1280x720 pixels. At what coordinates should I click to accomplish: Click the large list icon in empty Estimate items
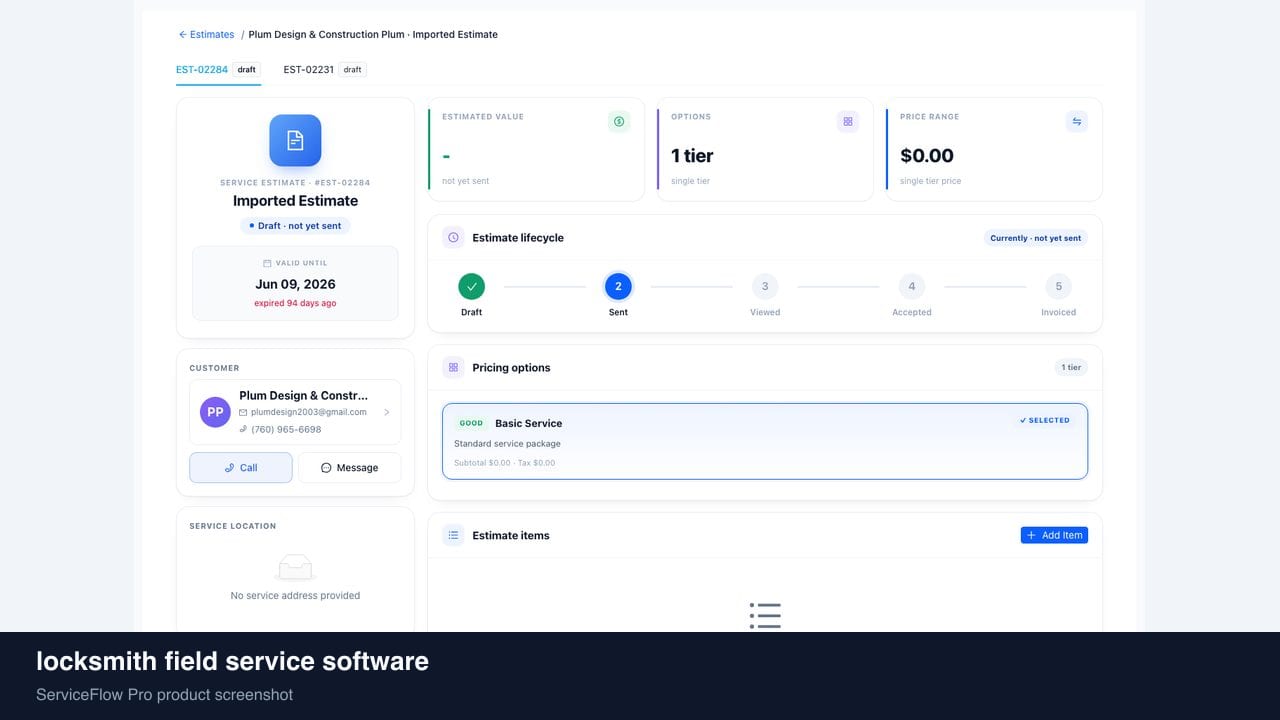pos(765,615)
